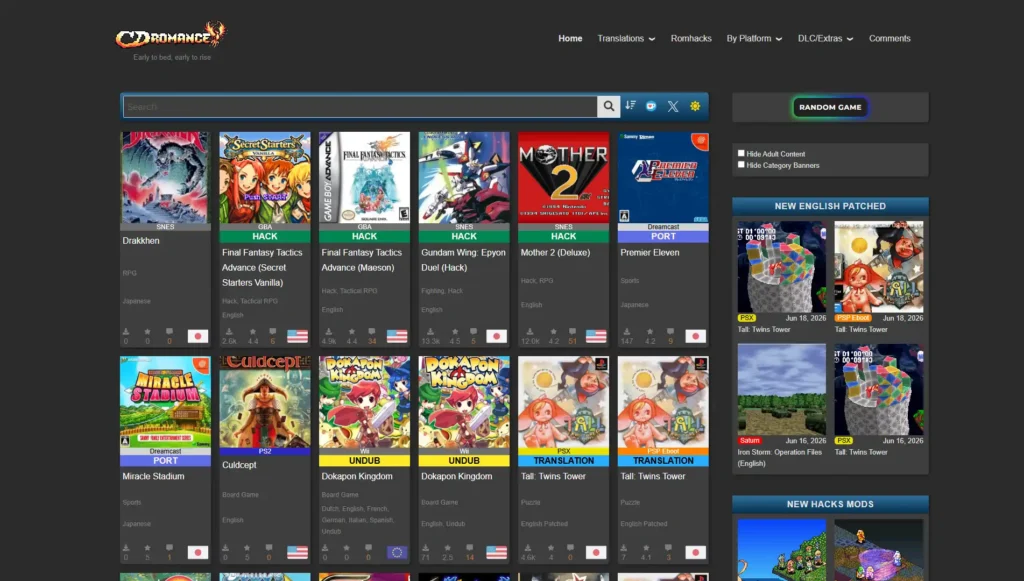The width and height of the screenshot is (1024, 581).
Task: Click HACK banner on Mother 2 card
Action: [x=564, y=236]
